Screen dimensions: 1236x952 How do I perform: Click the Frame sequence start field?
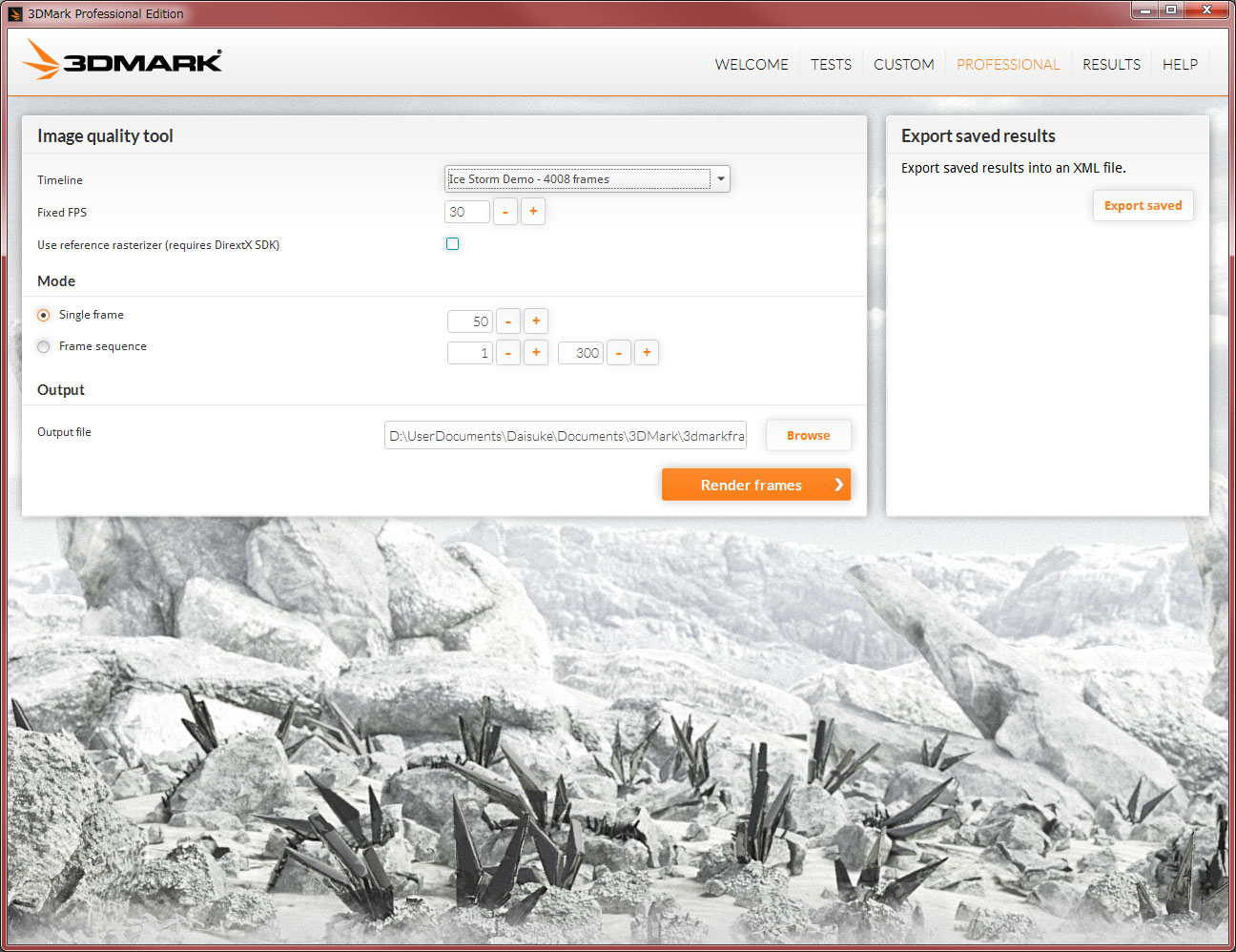click(470, 353)
